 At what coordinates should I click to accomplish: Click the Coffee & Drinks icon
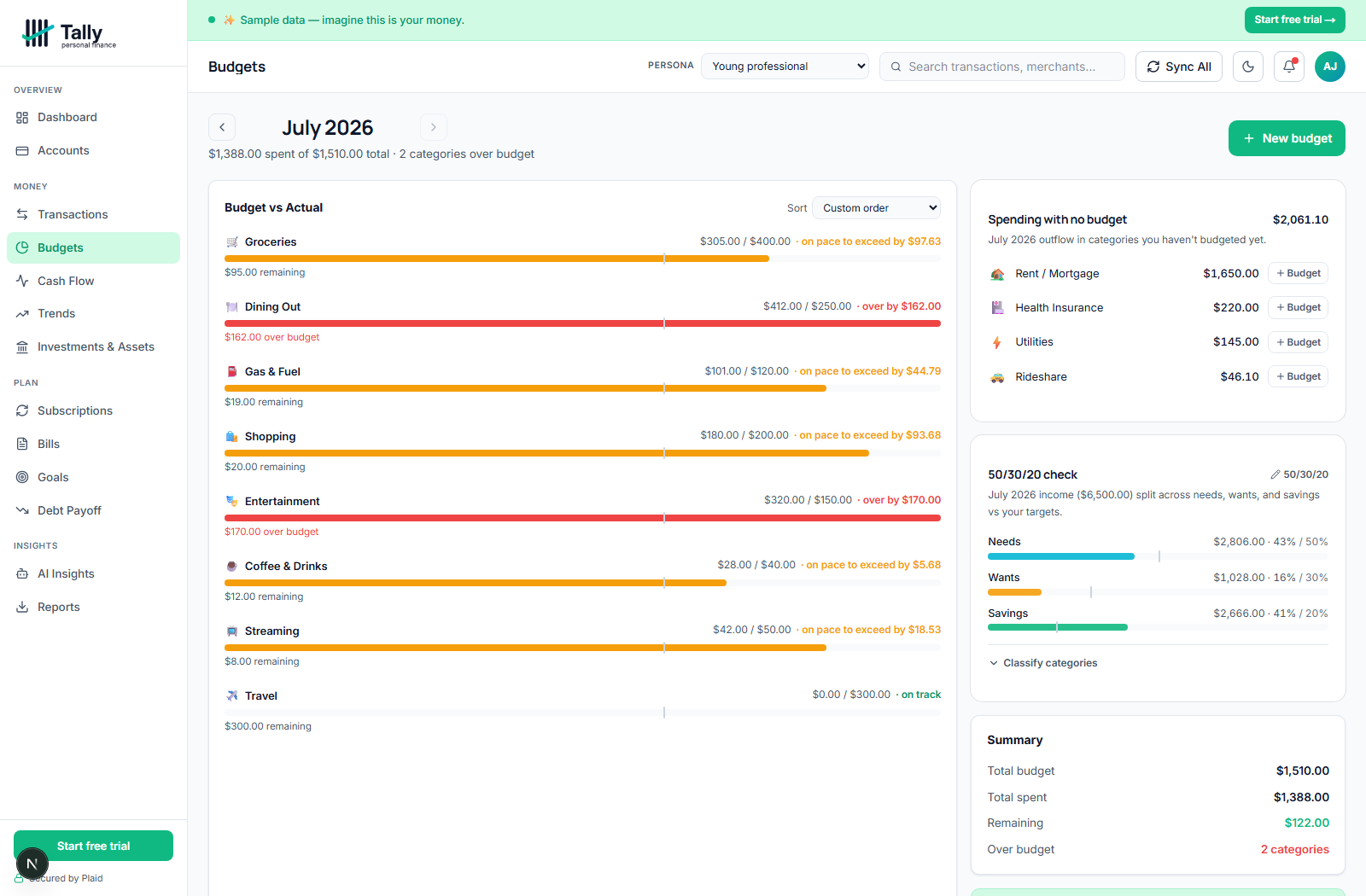pos(232,567)
